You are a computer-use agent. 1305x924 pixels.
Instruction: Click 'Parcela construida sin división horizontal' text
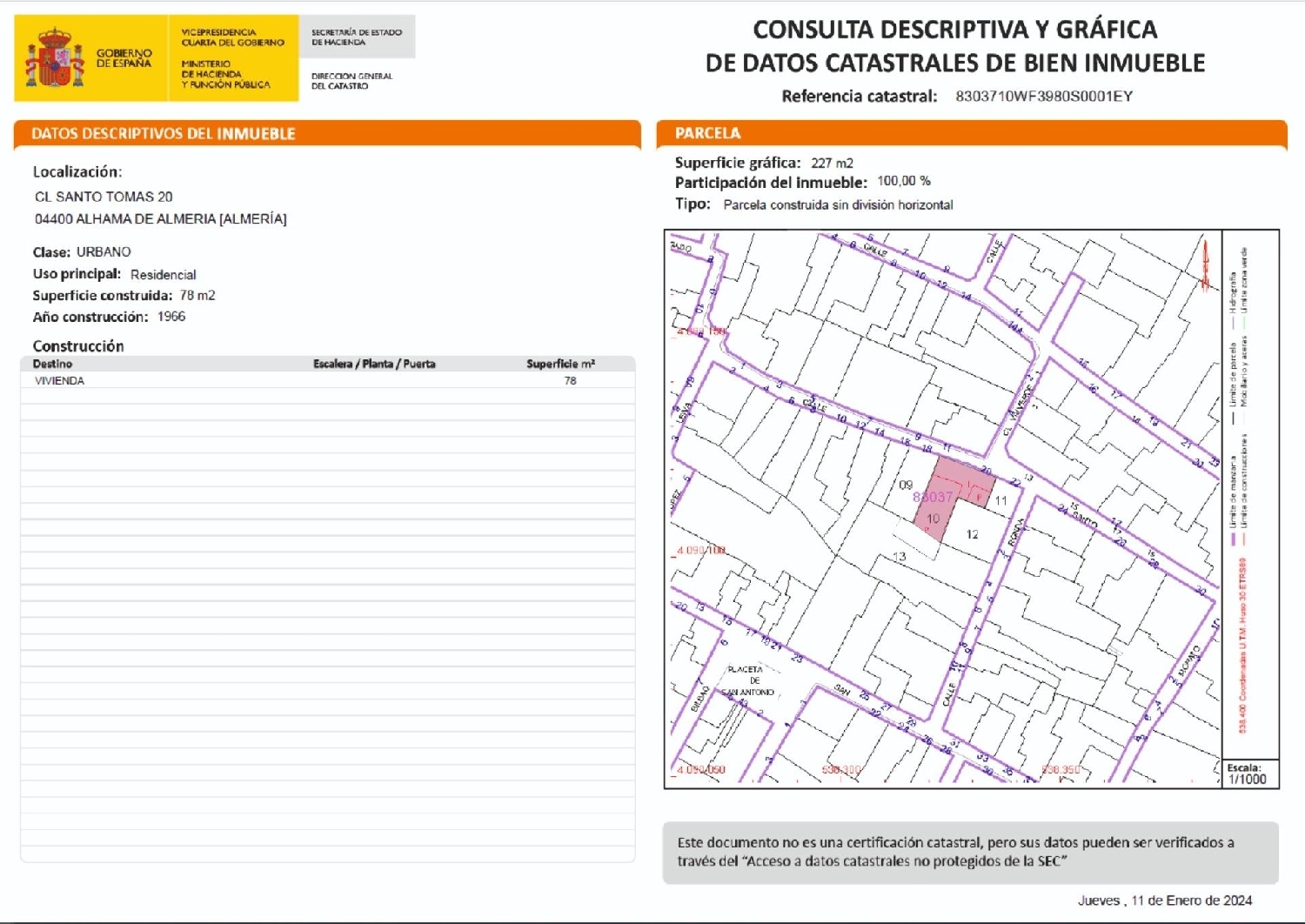(838, 205)
